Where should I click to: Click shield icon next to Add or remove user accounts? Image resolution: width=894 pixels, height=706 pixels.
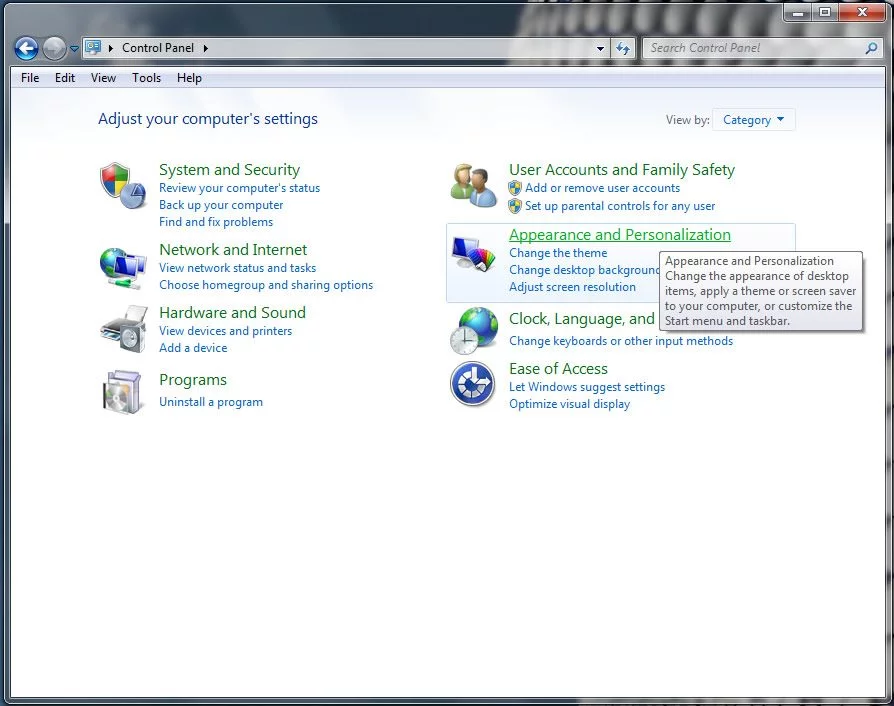tap(515, 188)
